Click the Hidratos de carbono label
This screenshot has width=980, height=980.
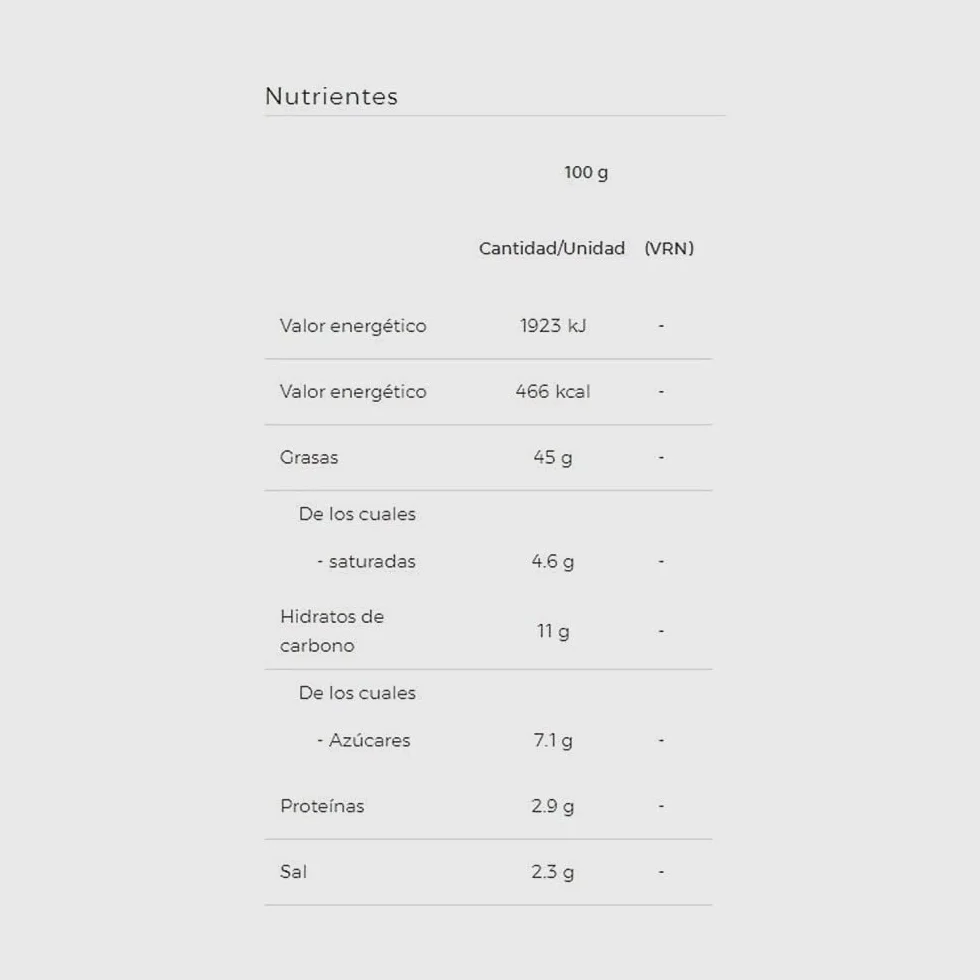[332, 631]
